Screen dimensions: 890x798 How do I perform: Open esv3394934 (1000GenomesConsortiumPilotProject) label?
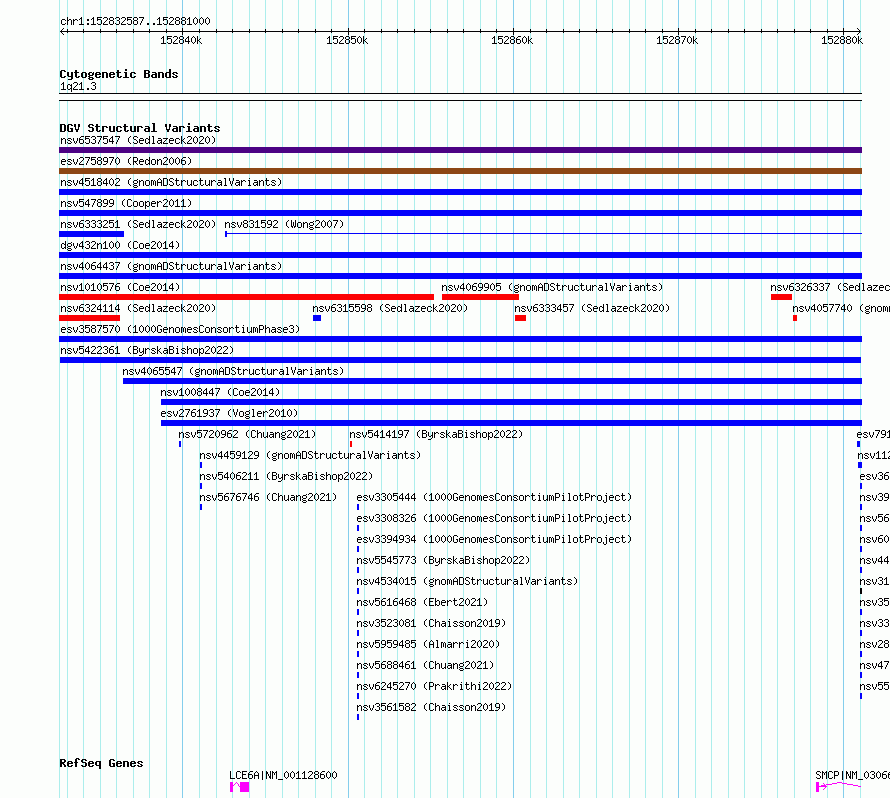tap(494, 539)
